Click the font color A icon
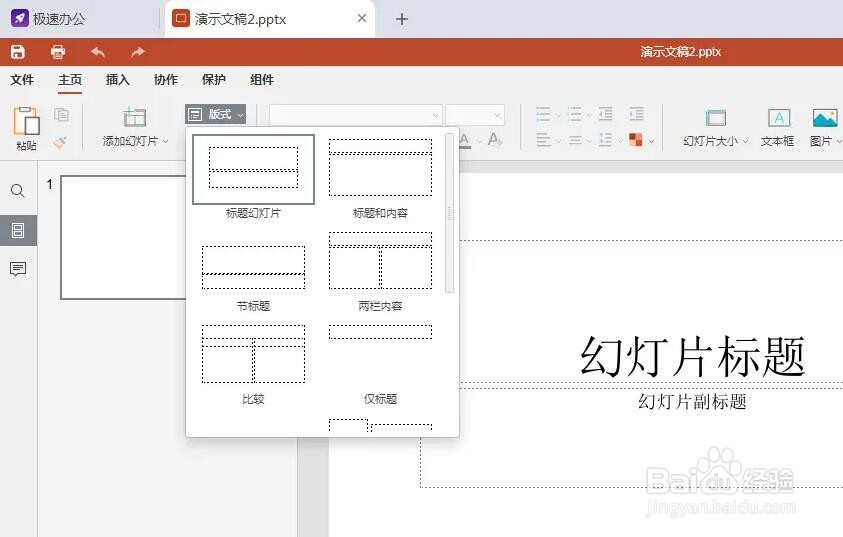843x537 pixels. click(x=465, y=140)
